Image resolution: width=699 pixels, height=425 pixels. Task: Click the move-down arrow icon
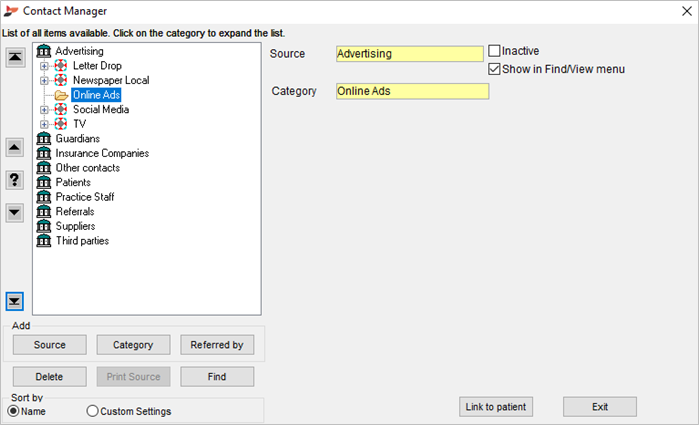coord(15,213)
